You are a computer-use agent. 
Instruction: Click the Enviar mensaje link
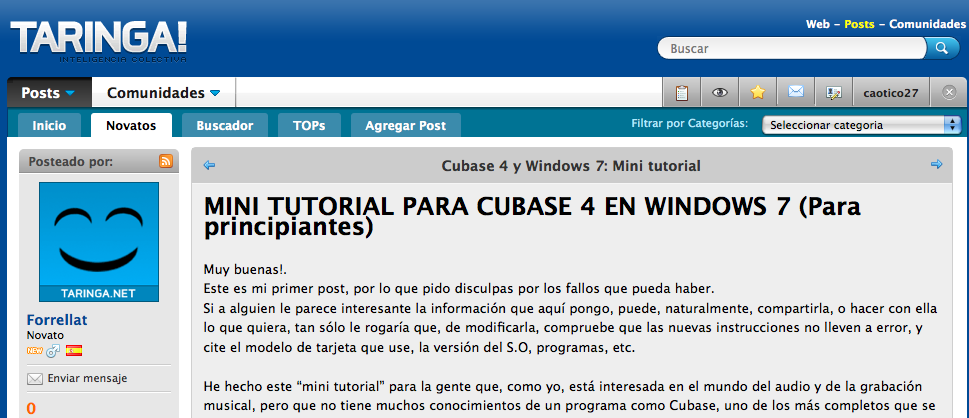(87, 378)
